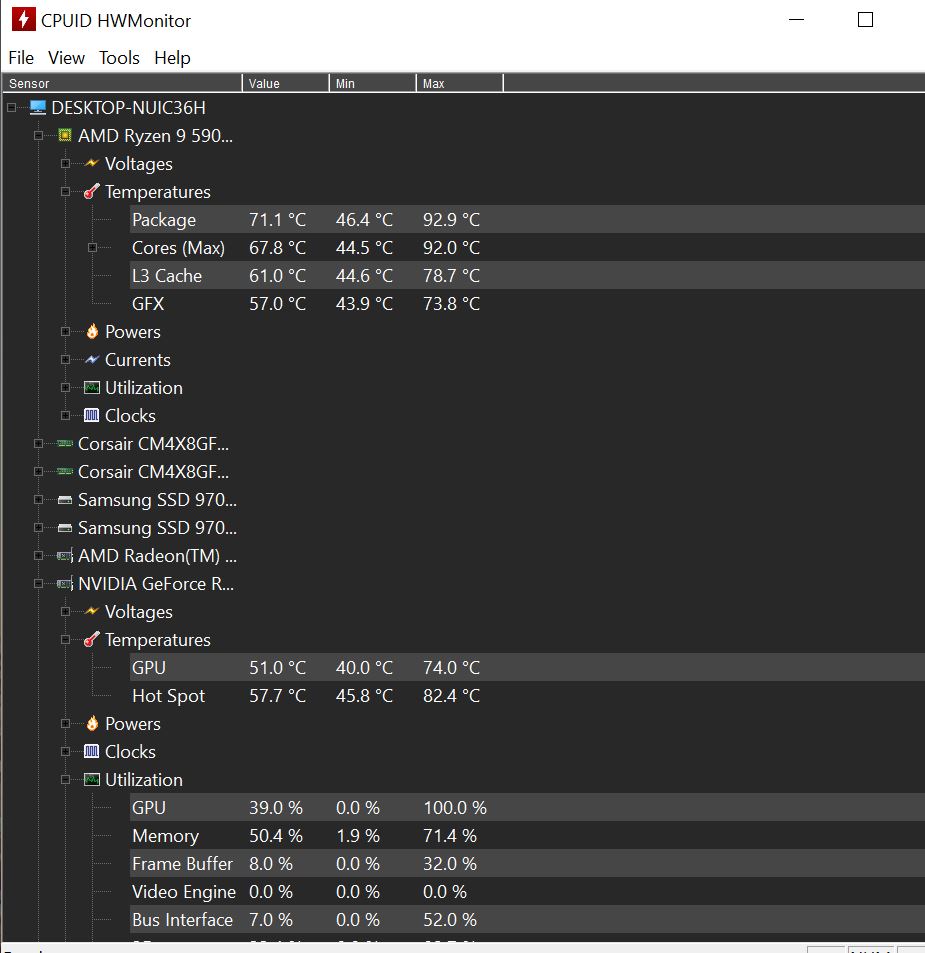Expand Clocks under AMD Ryzen 9

pos(65,415)
